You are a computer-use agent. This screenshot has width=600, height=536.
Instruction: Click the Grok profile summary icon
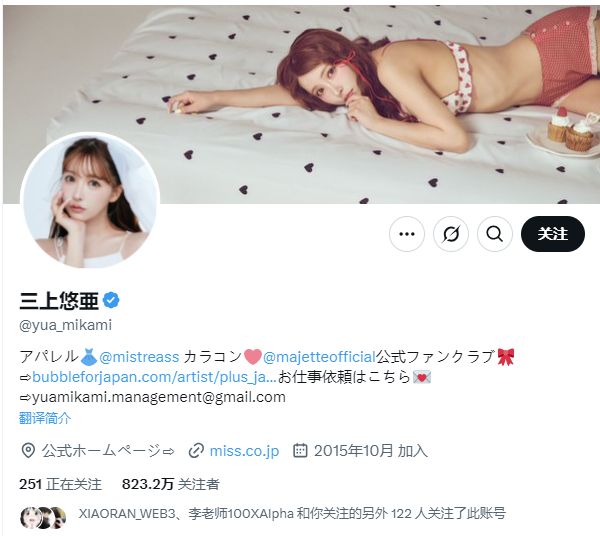pyautogui.click(x=451, y=234)
